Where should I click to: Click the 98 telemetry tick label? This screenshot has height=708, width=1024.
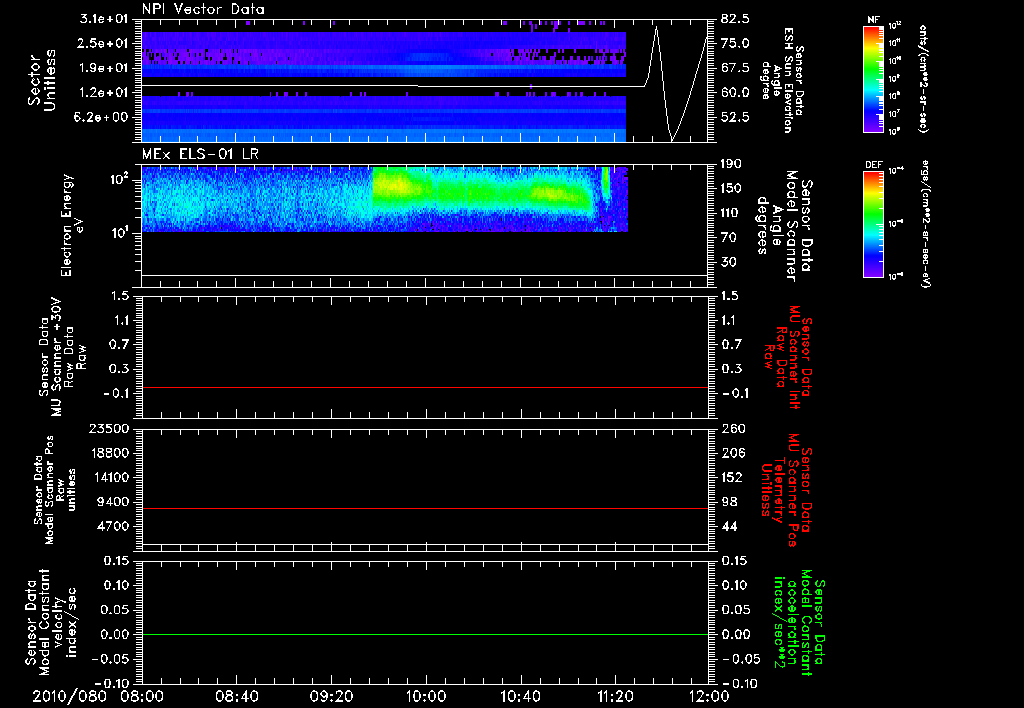point(729,502)
